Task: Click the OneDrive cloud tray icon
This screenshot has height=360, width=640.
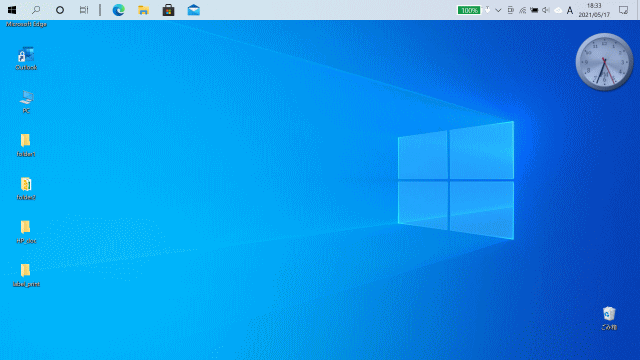Action: pos(558,10)
